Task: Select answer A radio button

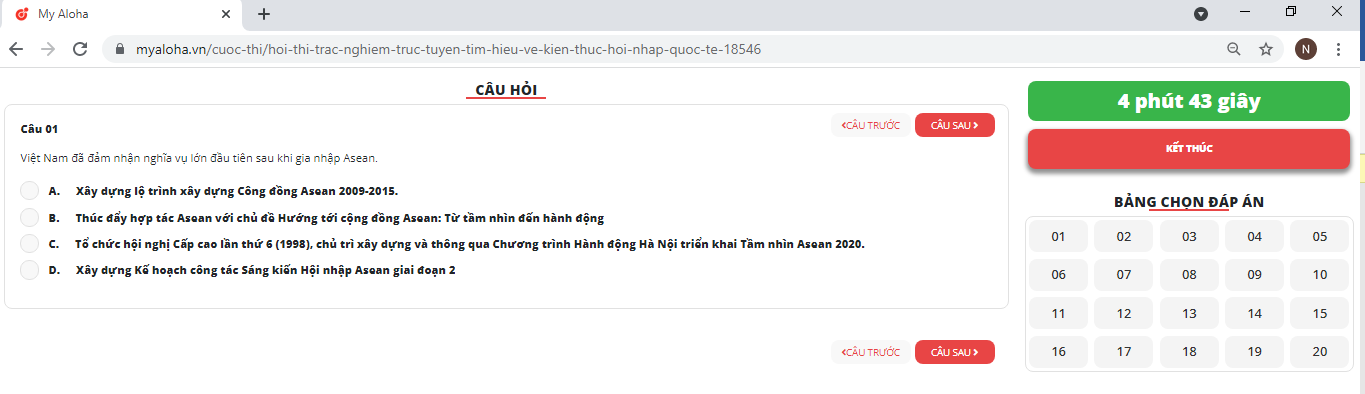Action: 29,190
